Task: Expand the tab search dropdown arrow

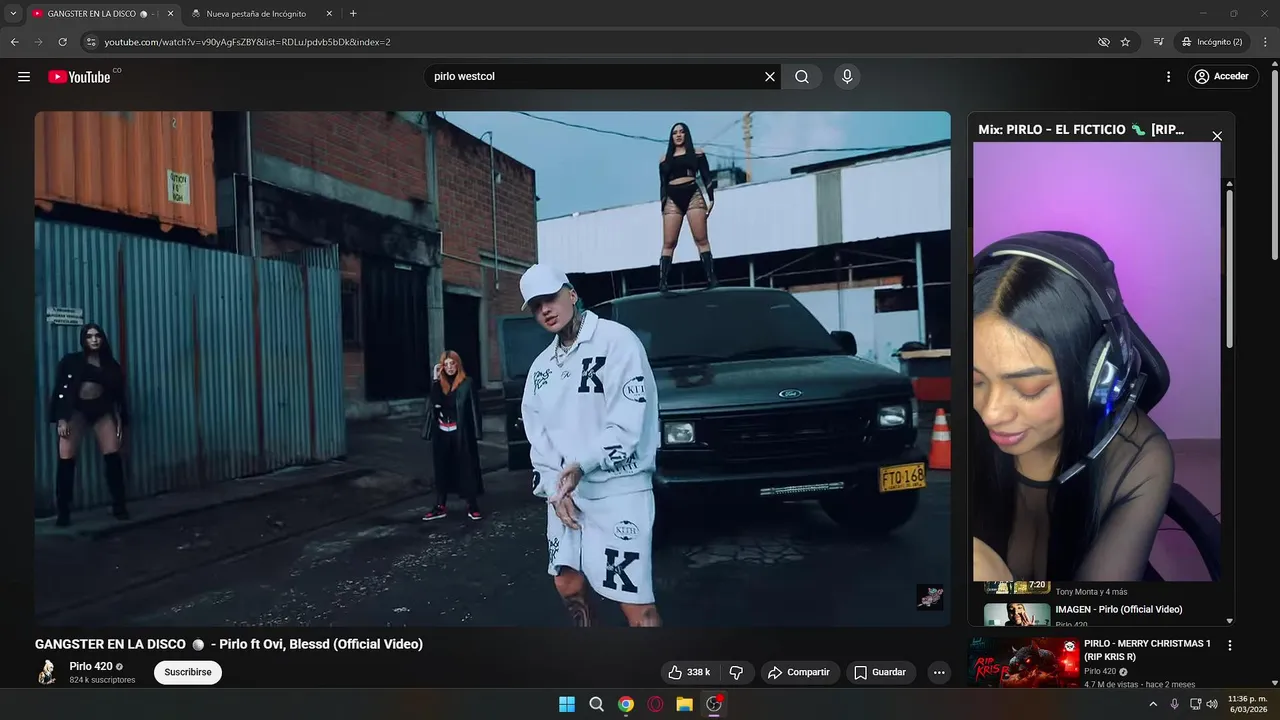Action: [13, 14]
